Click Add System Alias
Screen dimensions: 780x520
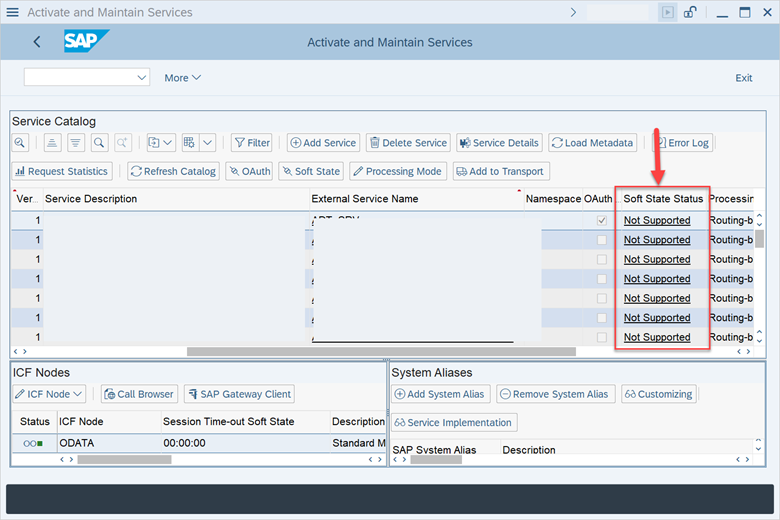coord(440,394)
